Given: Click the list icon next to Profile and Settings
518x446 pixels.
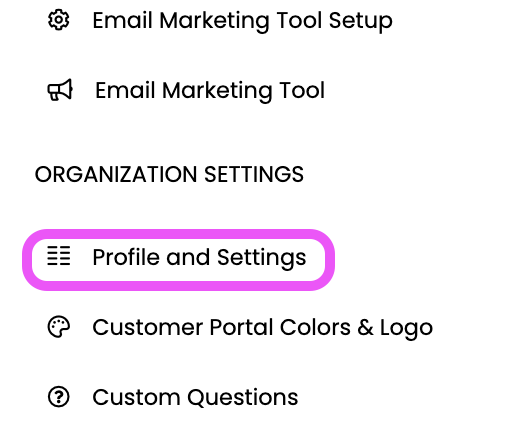Looking at the screenshot, I should point(59,256).
